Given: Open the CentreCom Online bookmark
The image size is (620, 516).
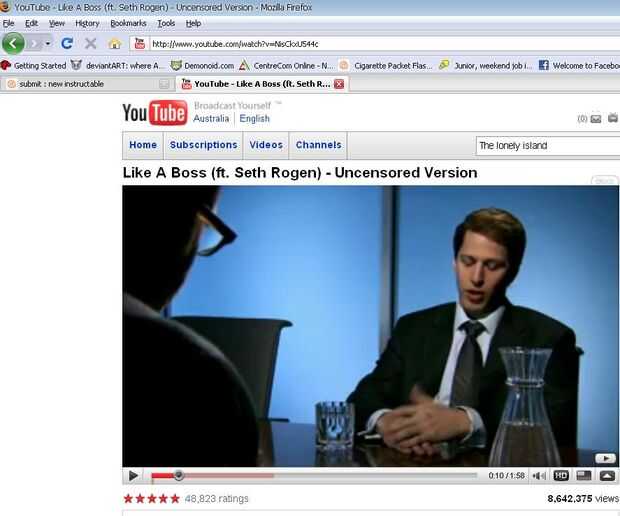Looking at the screenshot, I should click(287, 66).
